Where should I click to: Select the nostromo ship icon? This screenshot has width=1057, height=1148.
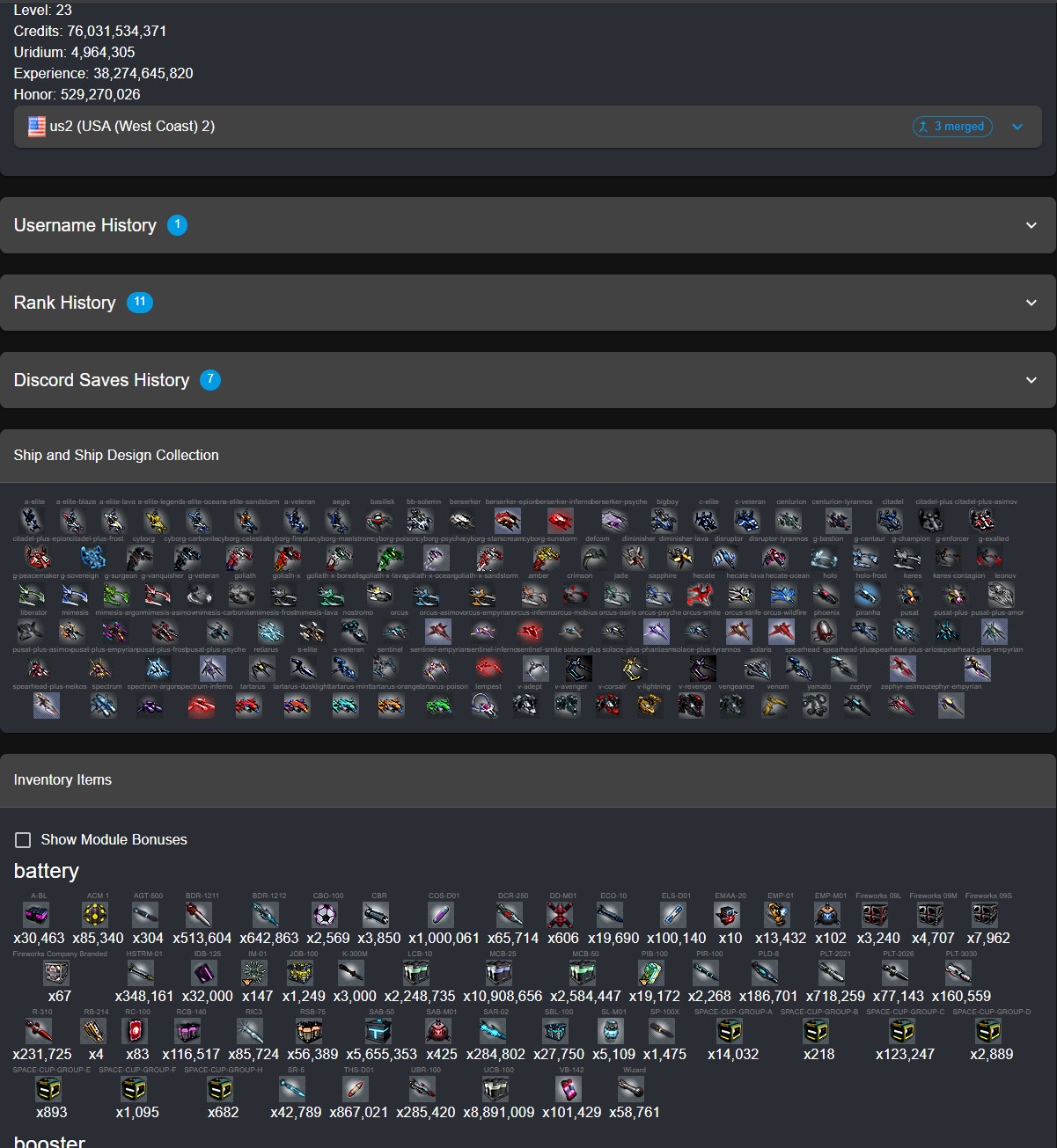[x=354, y=631]
